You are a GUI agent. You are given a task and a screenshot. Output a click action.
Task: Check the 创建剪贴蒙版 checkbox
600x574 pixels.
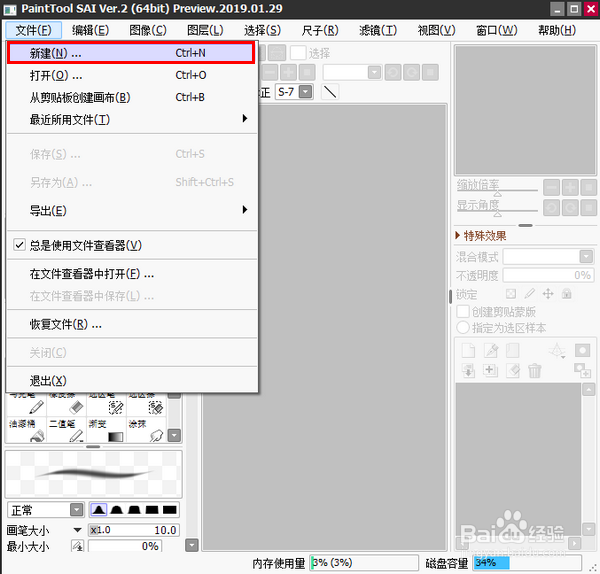[463, 311]
